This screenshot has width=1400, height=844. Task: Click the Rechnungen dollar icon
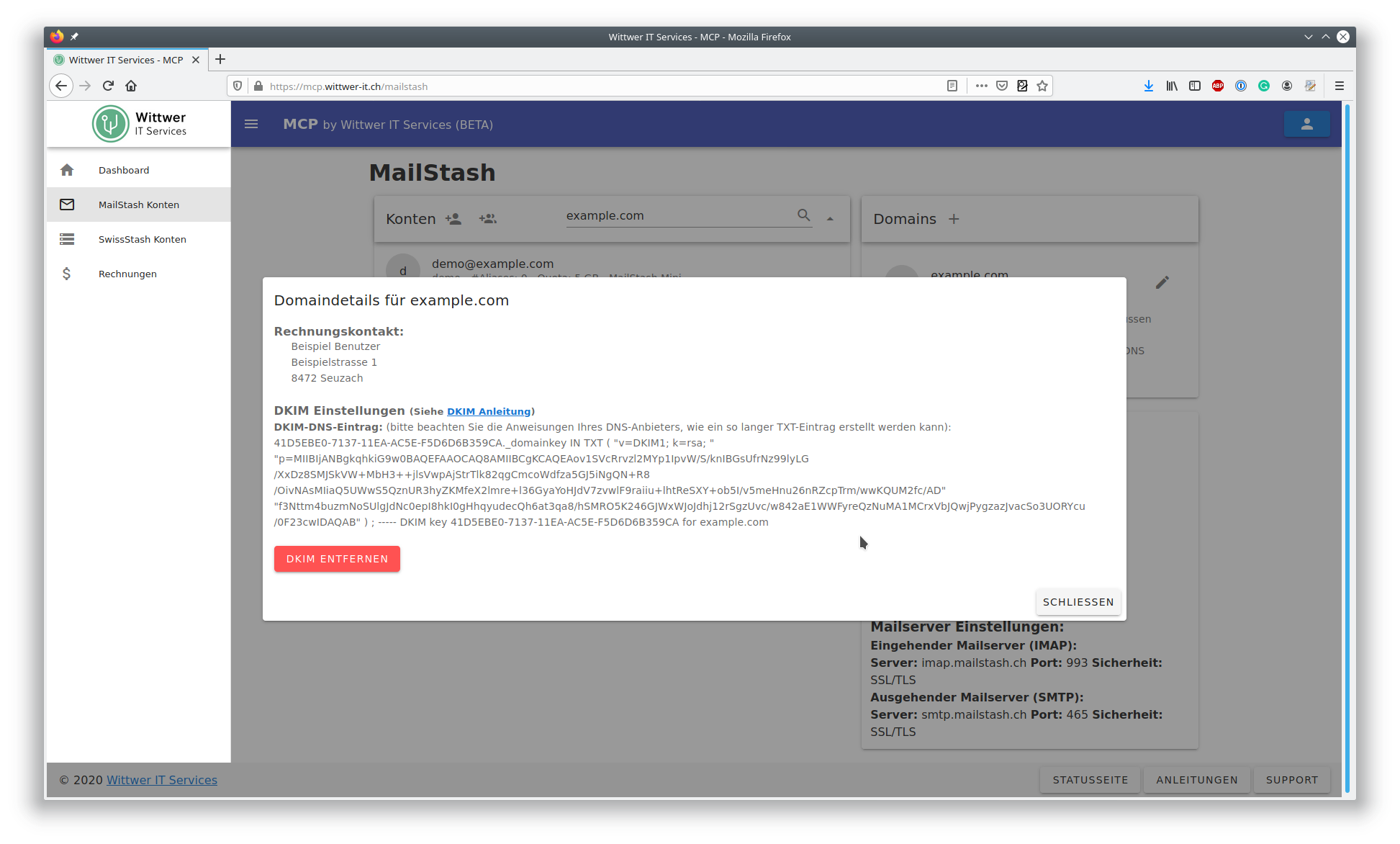pos(66,274)
